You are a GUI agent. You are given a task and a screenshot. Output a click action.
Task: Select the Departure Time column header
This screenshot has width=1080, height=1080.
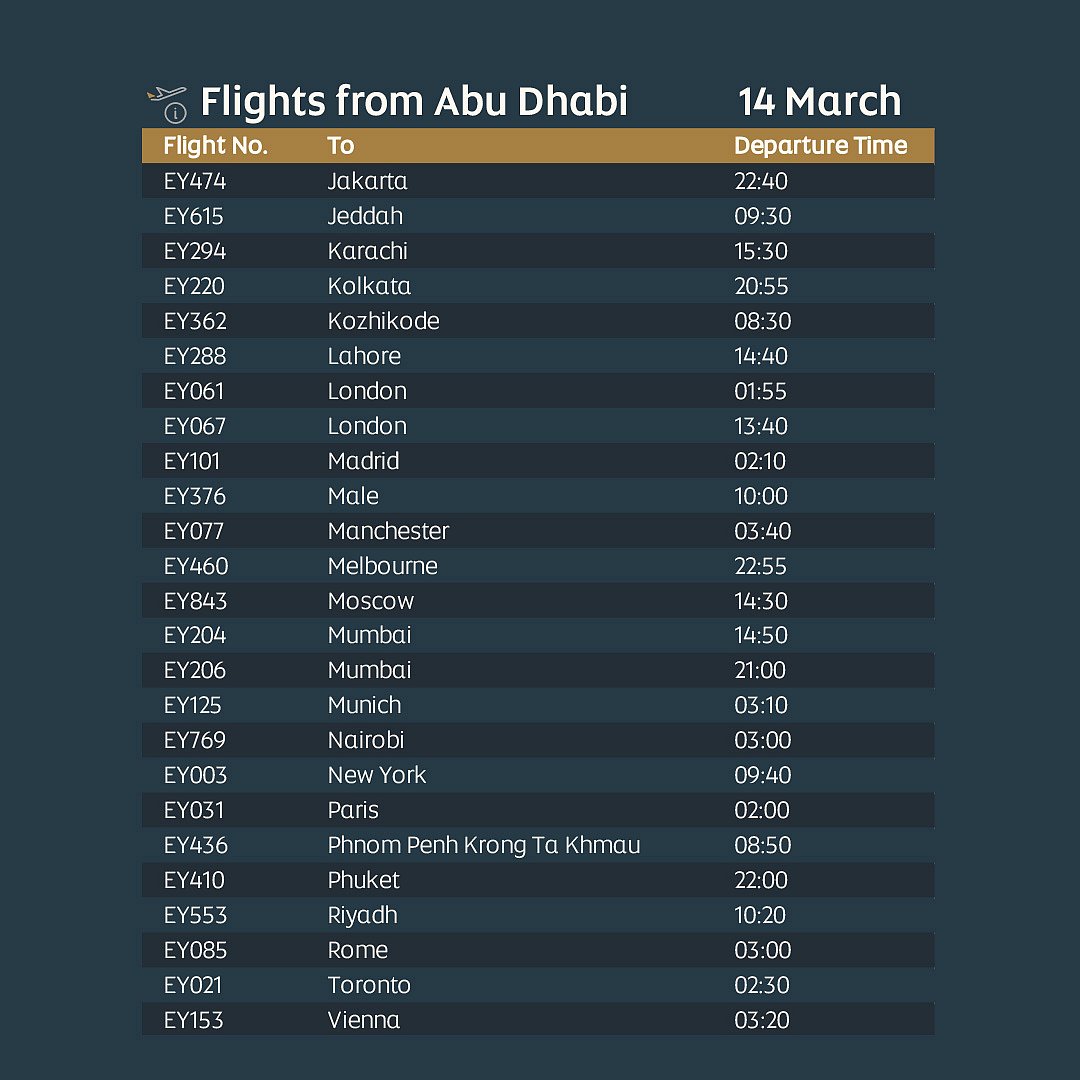coord(820,146)
